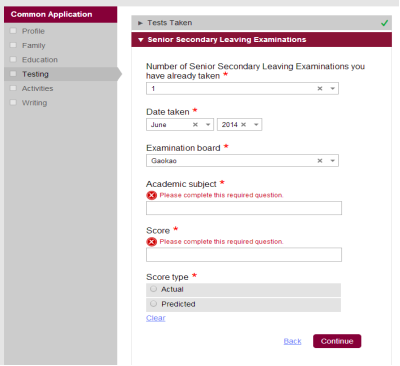The width and height of the screenshot is (400, 366).
Task: Open the Examination board dropdown arrow
Action: tap(332, 161)
